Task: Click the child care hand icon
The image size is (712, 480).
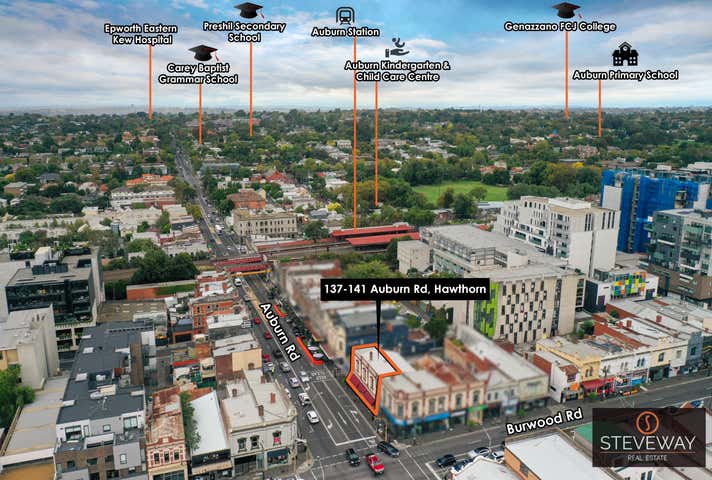Action: pyautogui.click(x=397, y=47)
